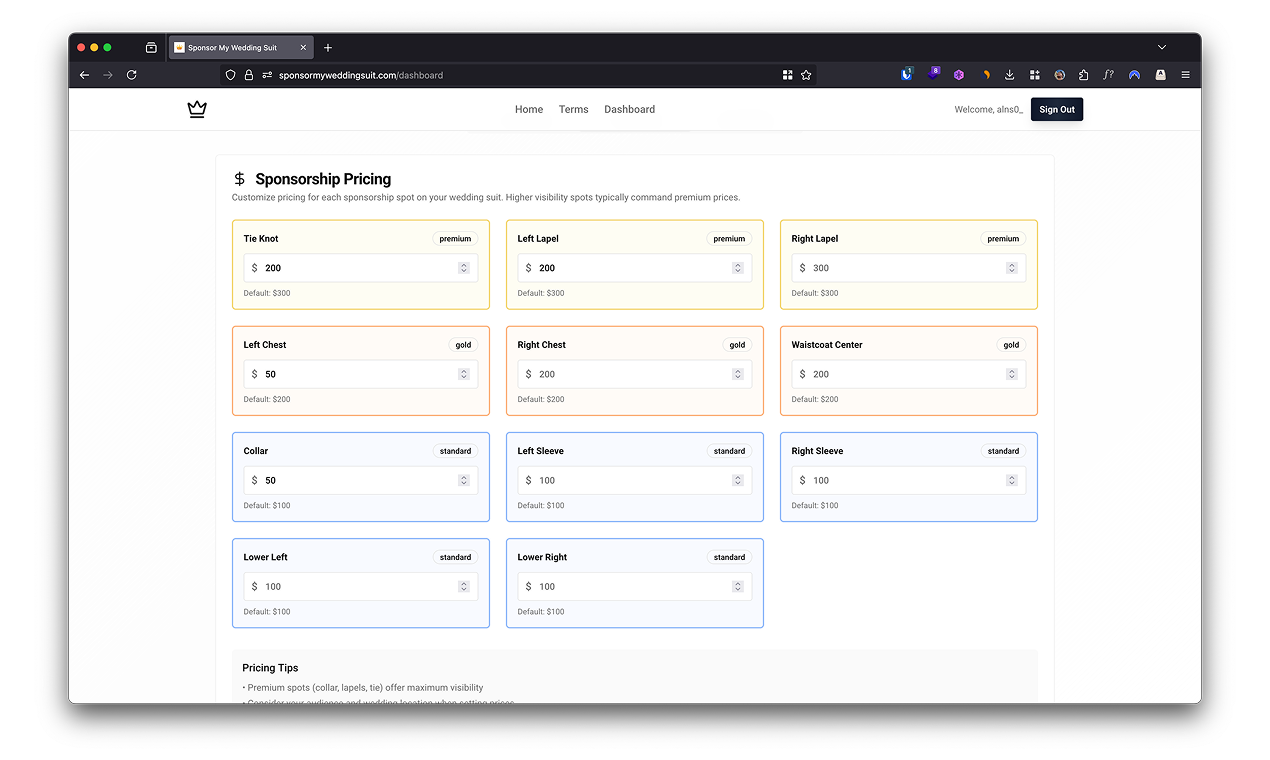Viewport: 1270px width, 760px height.
Task: Click the Right Sleeve price stepper arrows
Action: 1012,480
